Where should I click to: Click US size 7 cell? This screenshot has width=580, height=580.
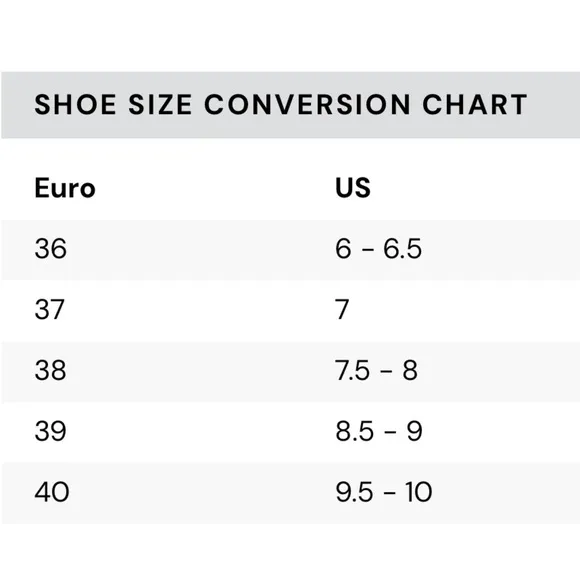pos(342,309)
